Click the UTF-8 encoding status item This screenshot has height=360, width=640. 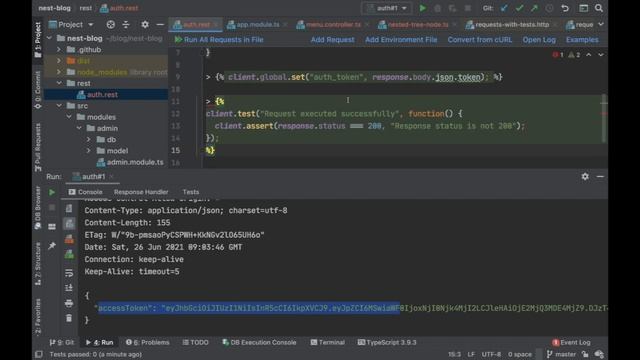click(491, 354)
